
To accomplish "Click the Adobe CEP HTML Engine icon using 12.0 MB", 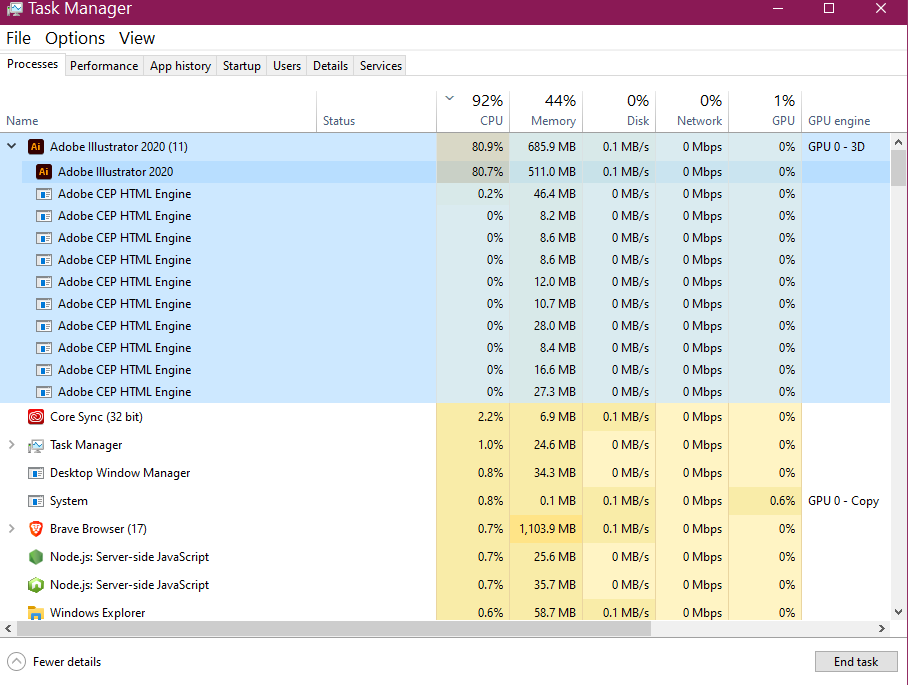I will pyautogui.click(x=44, y=282).
